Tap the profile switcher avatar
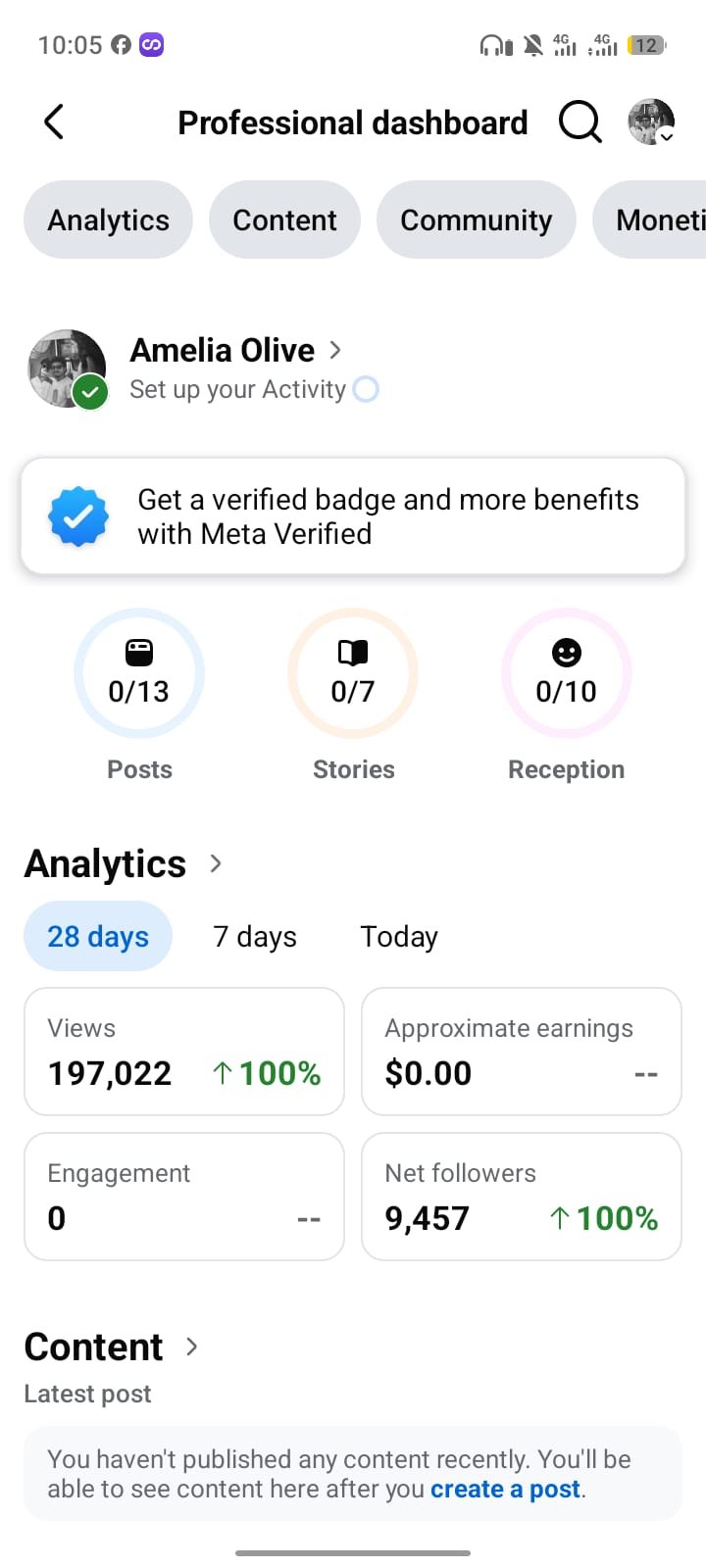Viewport: 706px width, 1568px height. coord(651,122)
